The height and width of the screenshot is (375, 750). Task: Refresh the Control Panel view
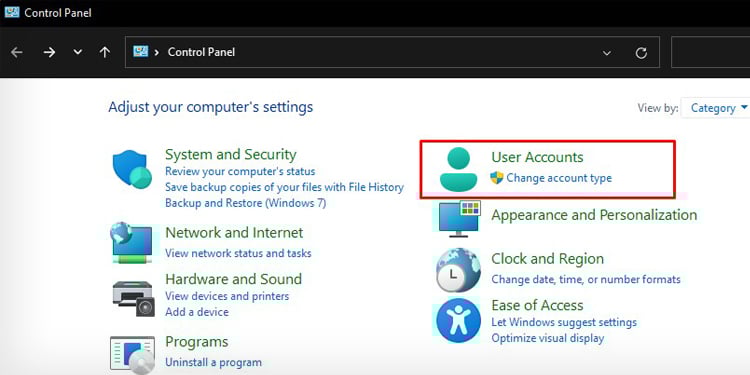[641, 53]
